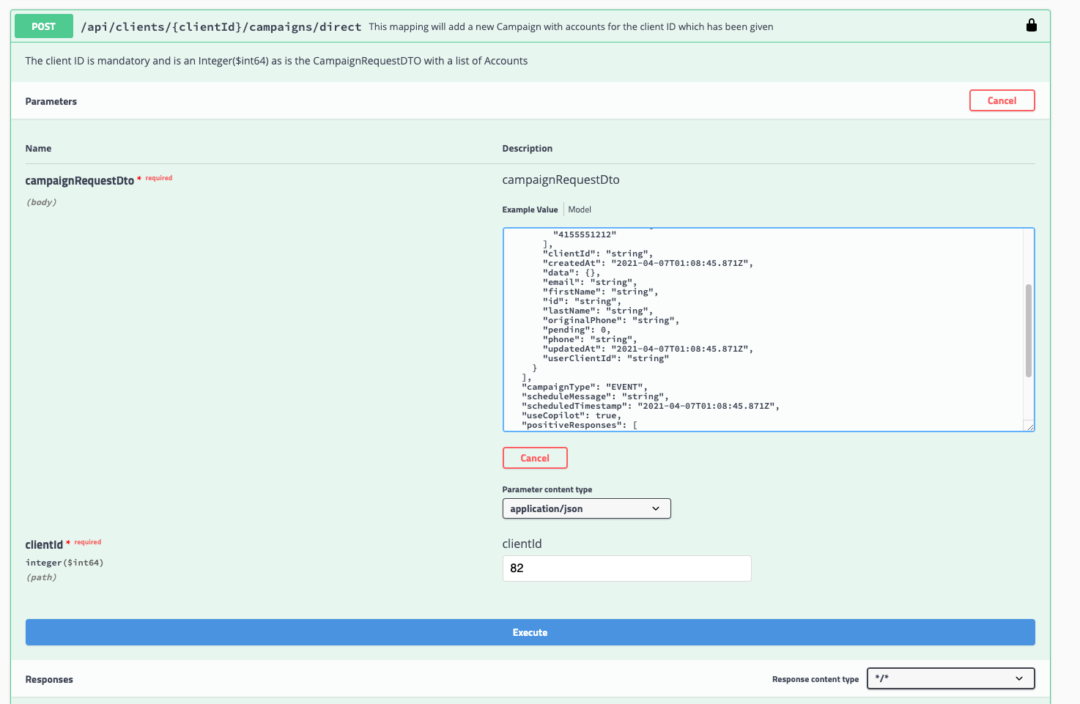This screenshot has width=1080, height=704.
Task: Select the Parameters section title
Action: pos(50,101)
